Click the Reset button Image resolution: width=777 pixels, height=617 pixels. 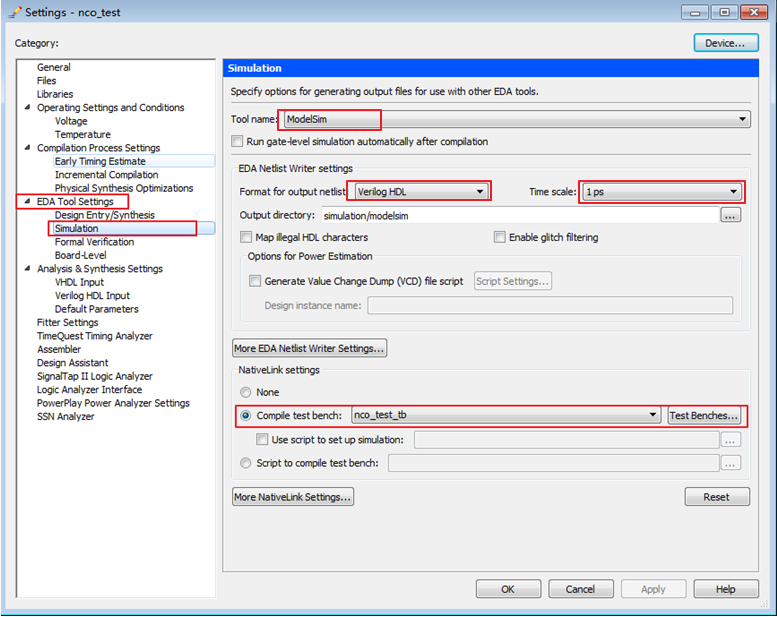(x=717, y=497)
